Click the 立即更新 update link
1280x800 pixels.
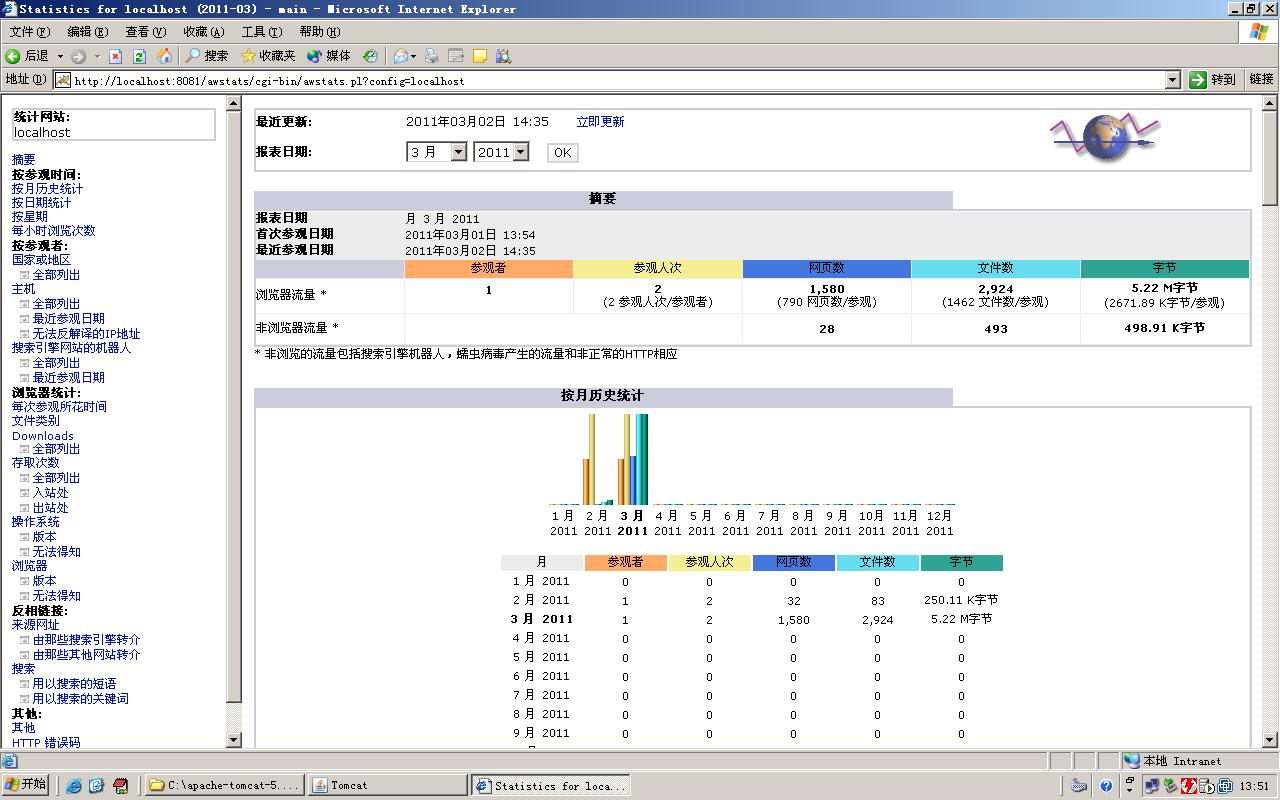[600, 121]
